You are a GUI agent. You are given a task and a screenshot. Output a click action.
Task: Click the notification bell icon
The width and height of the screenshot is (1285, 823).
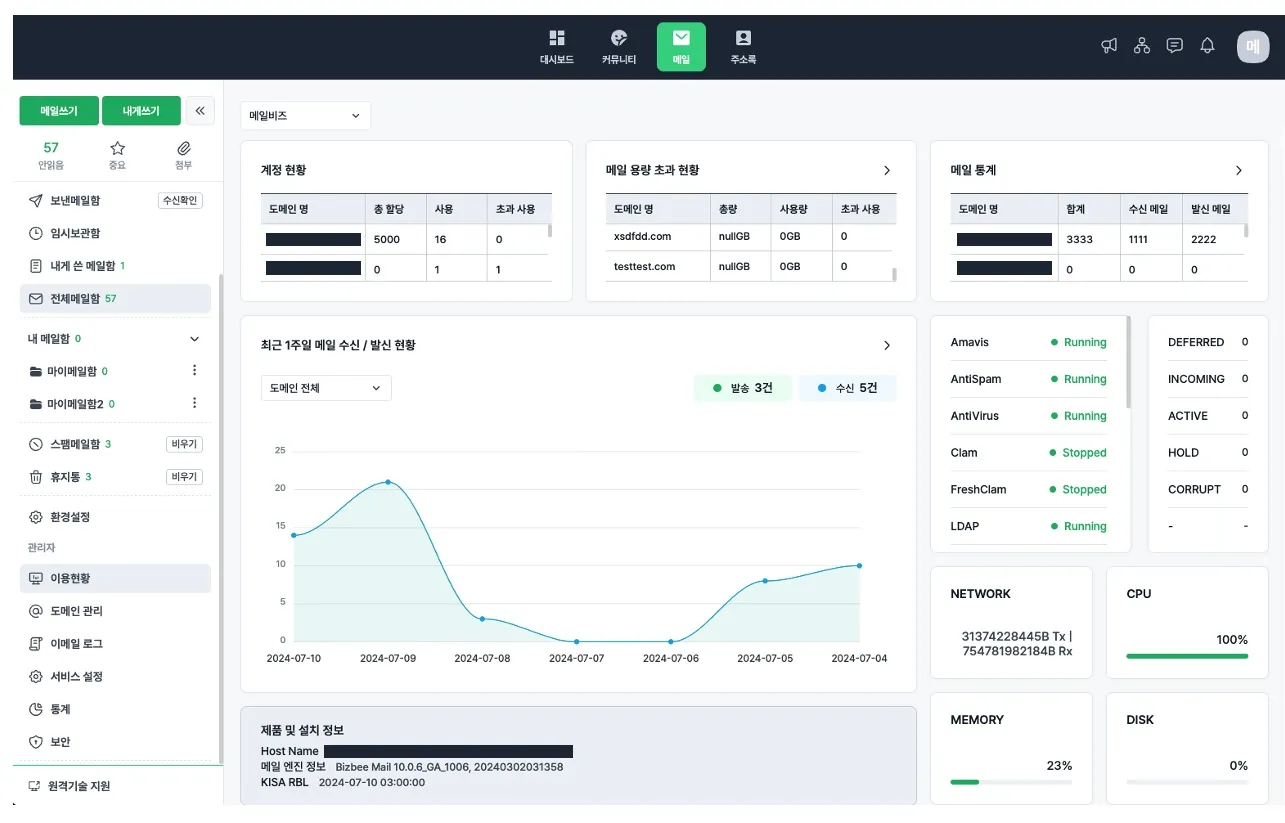tap(1208, 46)
